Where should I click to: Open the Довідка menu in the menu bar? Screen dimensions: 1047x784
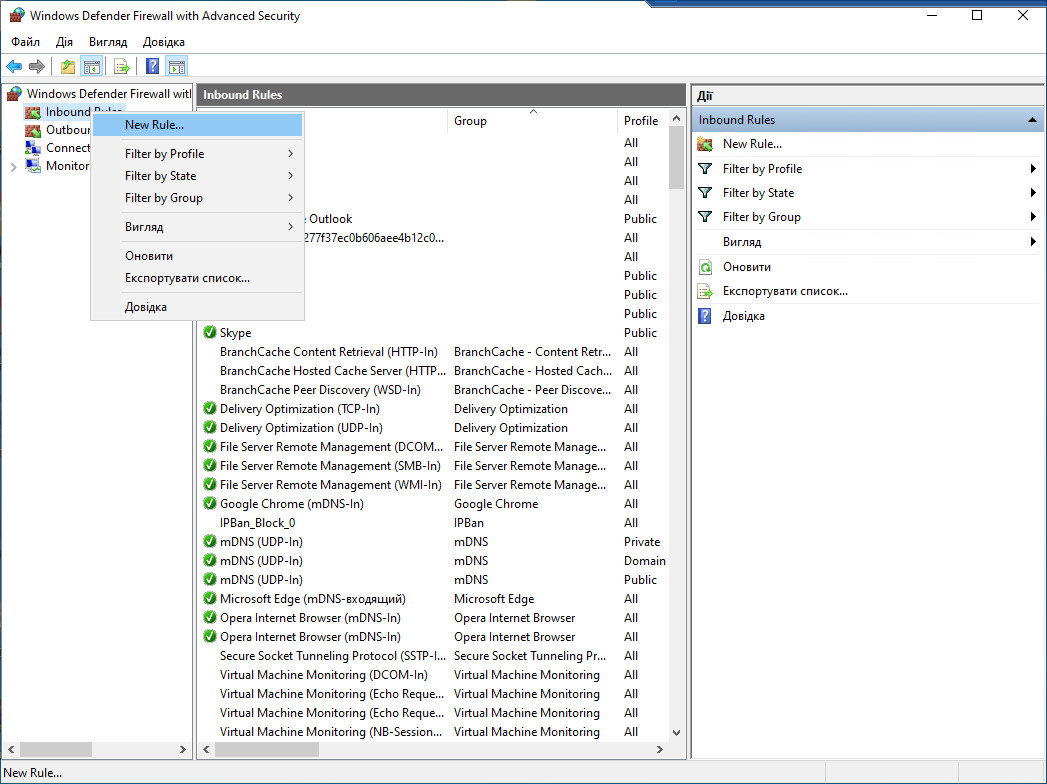coord(164,42)
